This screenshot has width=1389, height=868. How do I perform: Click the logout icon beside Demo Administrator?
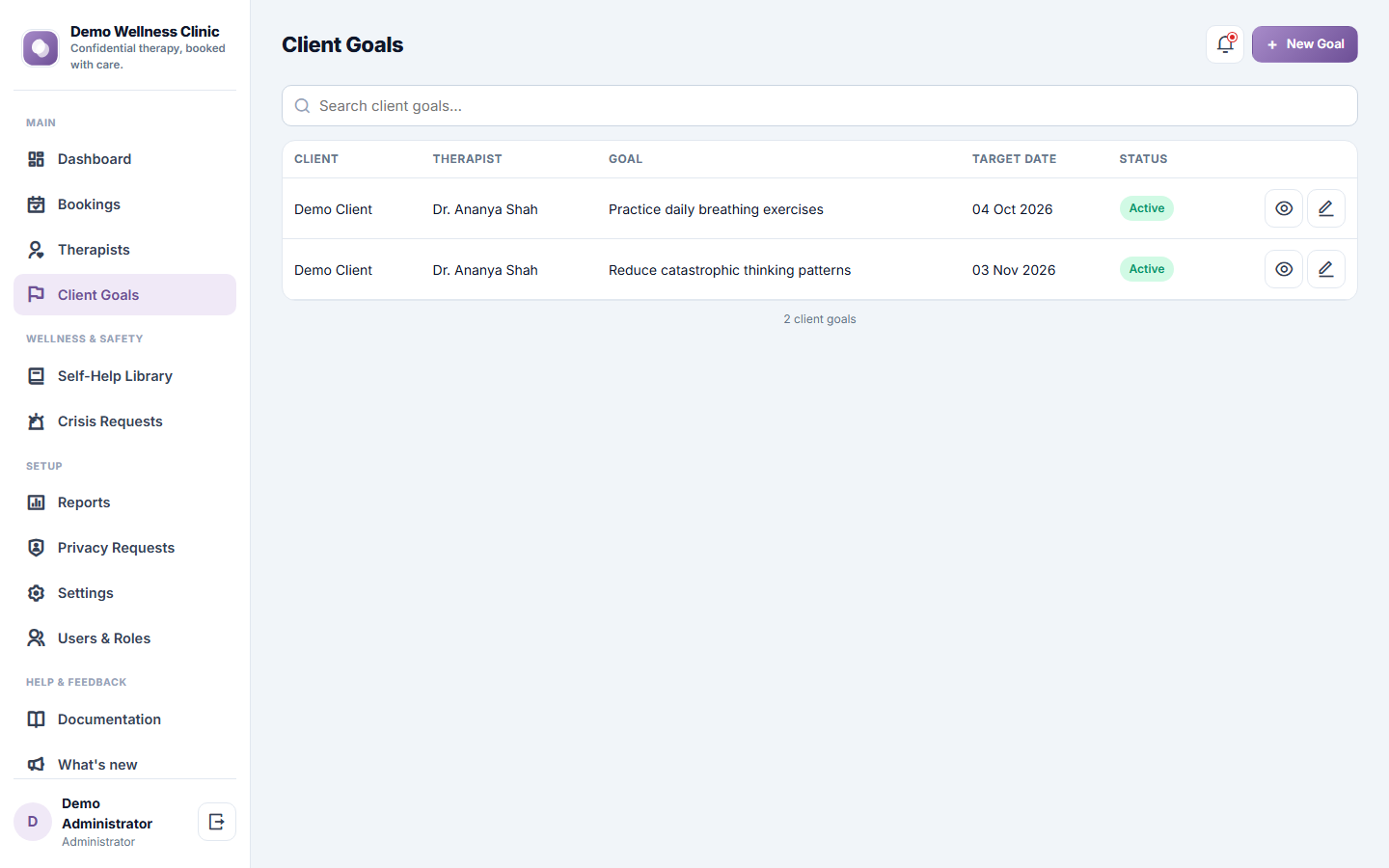click(217, 822)
